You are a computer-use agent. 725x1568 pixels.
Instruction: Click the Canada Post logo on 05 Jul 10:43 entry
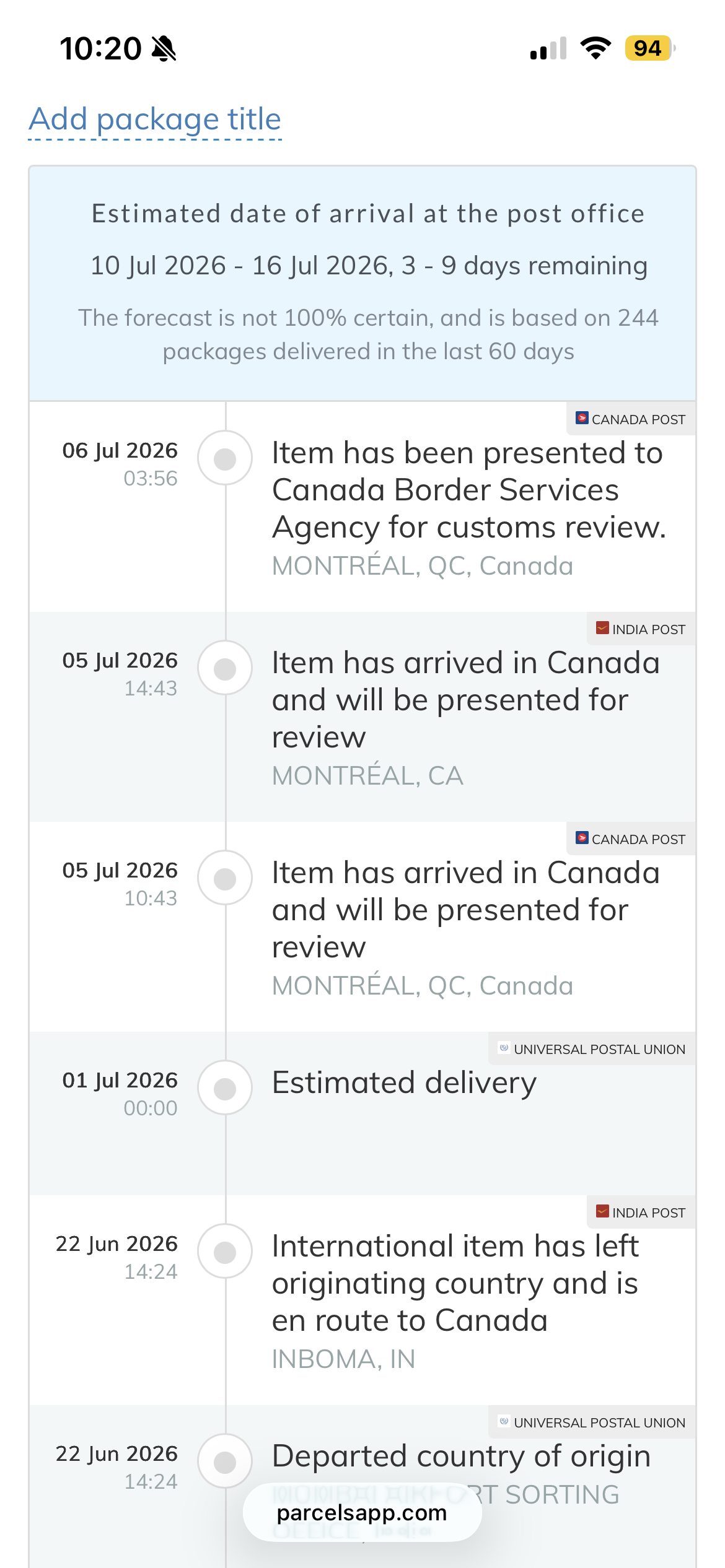tap(582, 838)
